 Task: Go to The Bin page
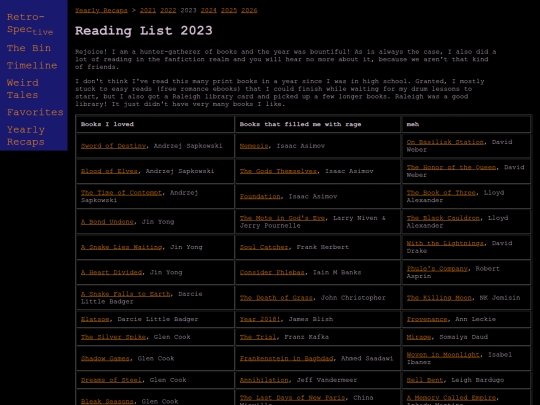29,48
